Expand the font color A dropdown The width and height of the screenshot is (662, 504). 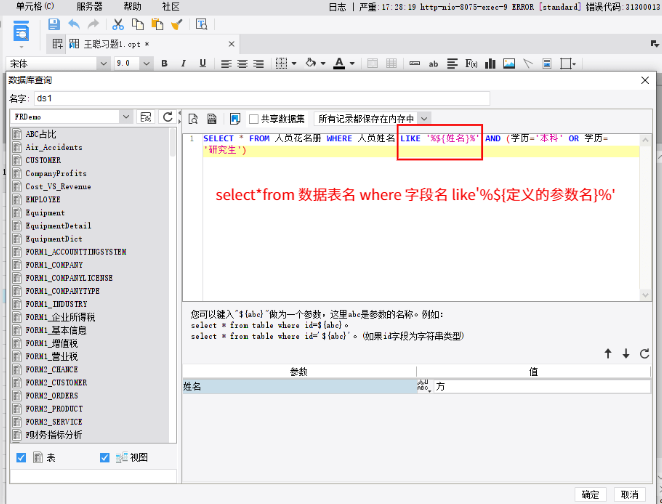[352, 64]
